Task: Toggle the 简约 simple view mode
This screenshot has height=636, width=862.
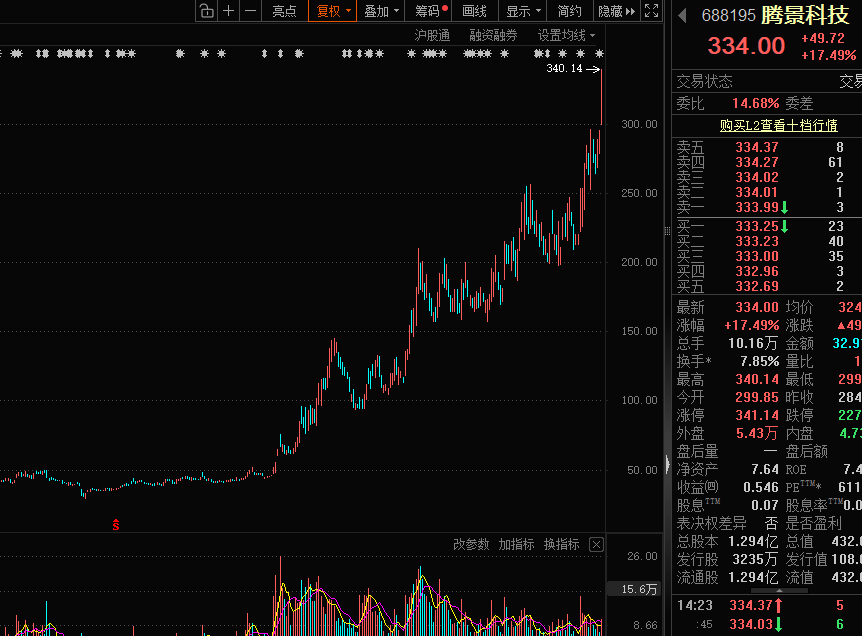Action: 569,11
